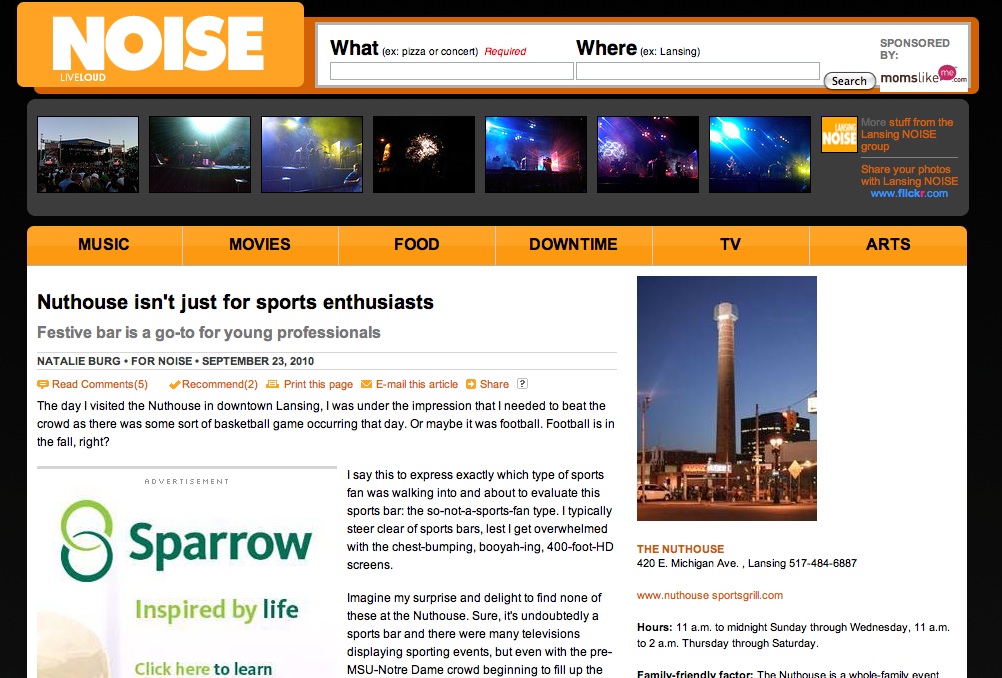Open the DOWNTIME tab
1002x678 pixels.
[x=573, y=244]
